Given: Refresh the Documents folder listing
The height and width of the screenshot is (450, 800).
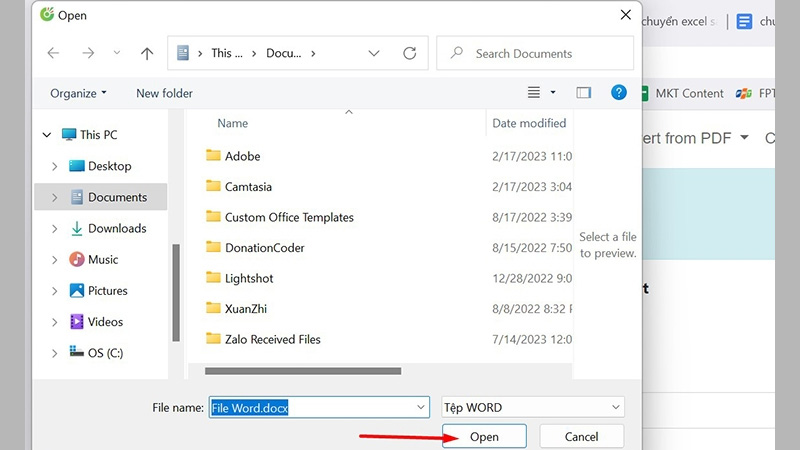Looking at the screenshot, I should point(409,54).
